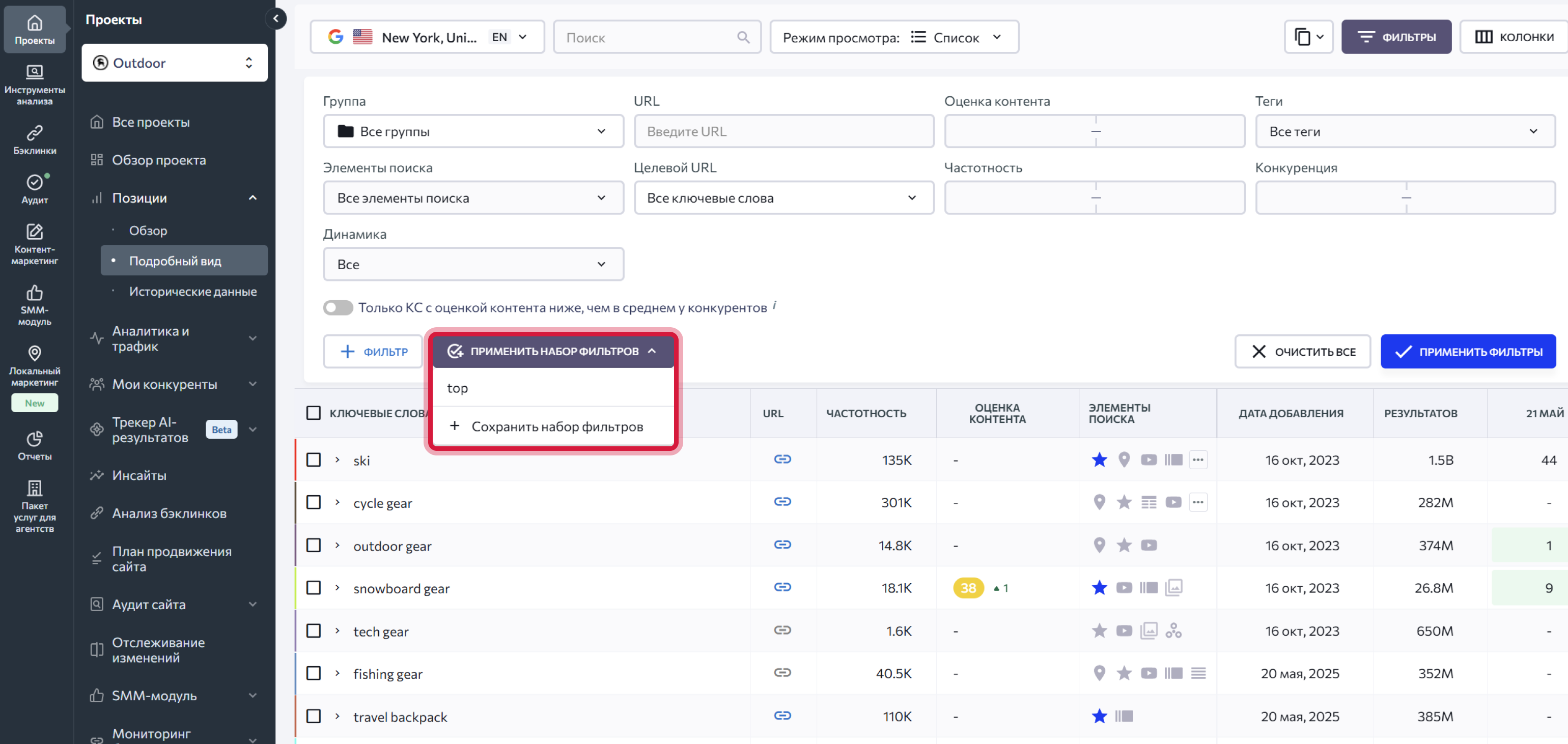This screenshot has height=744, width=1568.
Task: Check the ski keyword checkbox
Action: 314,460
